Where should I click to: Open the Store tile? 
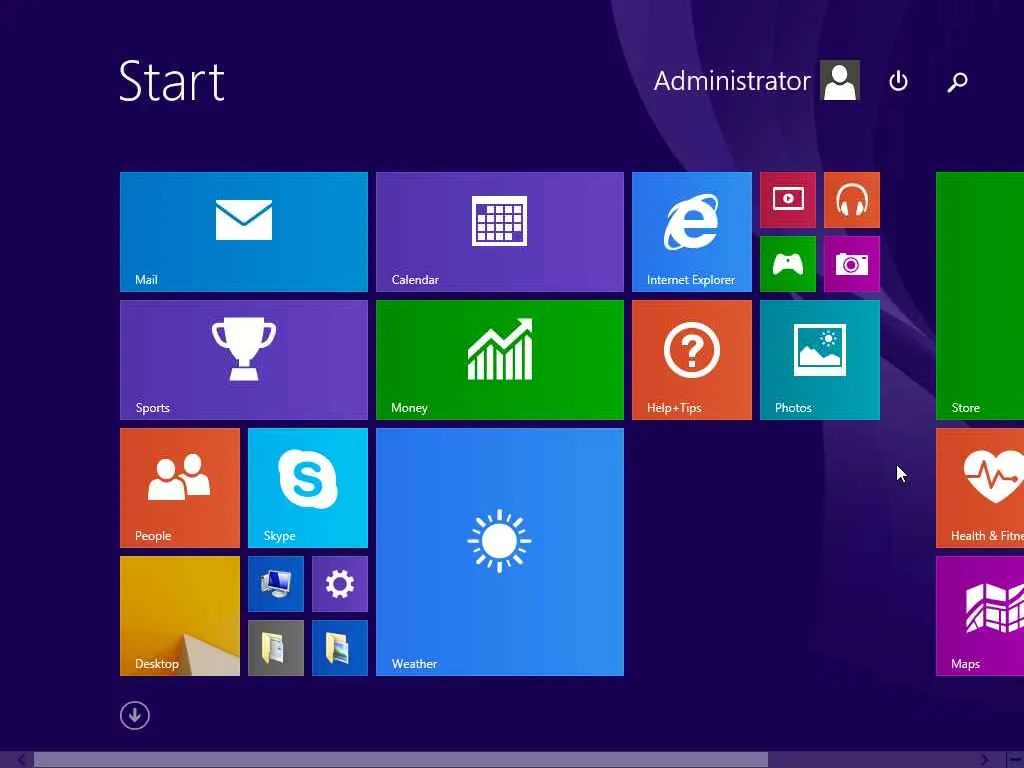click(x=980, y=296)
